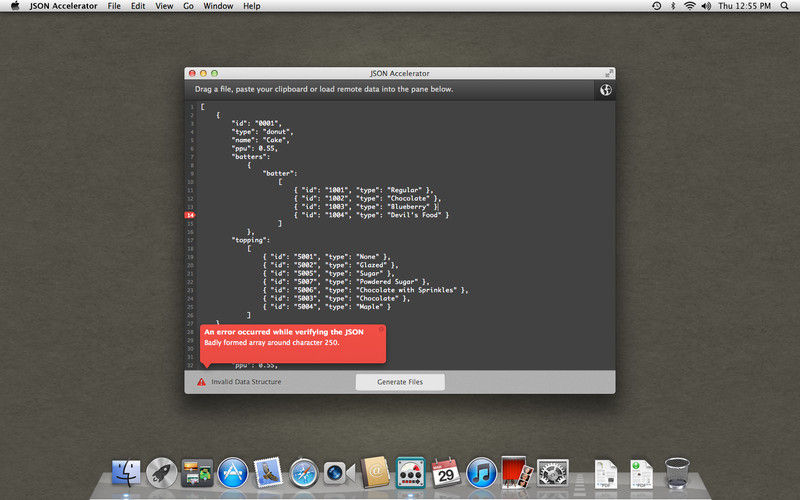
Task: Open the first document stack in the dock
Action: click(606, 474)
